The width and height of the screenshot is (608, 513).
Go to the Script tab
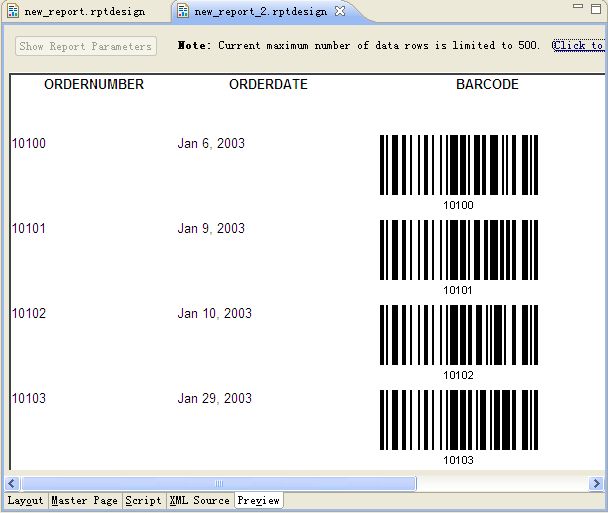point(143,500)
